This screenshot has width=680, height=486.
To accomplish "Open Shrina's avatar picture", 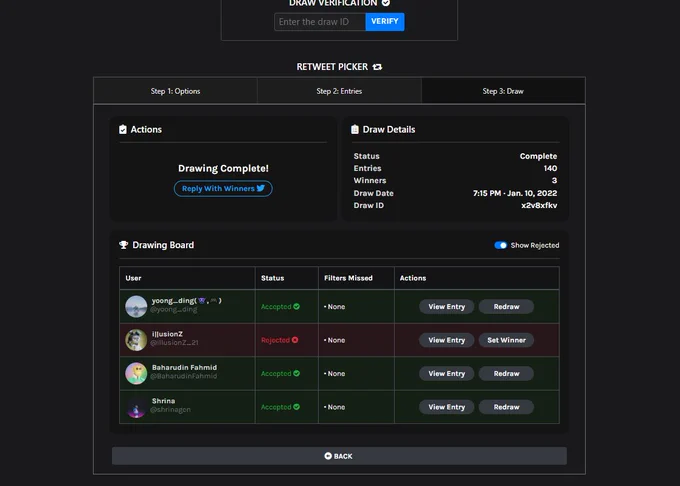I will tap(136, 407).
